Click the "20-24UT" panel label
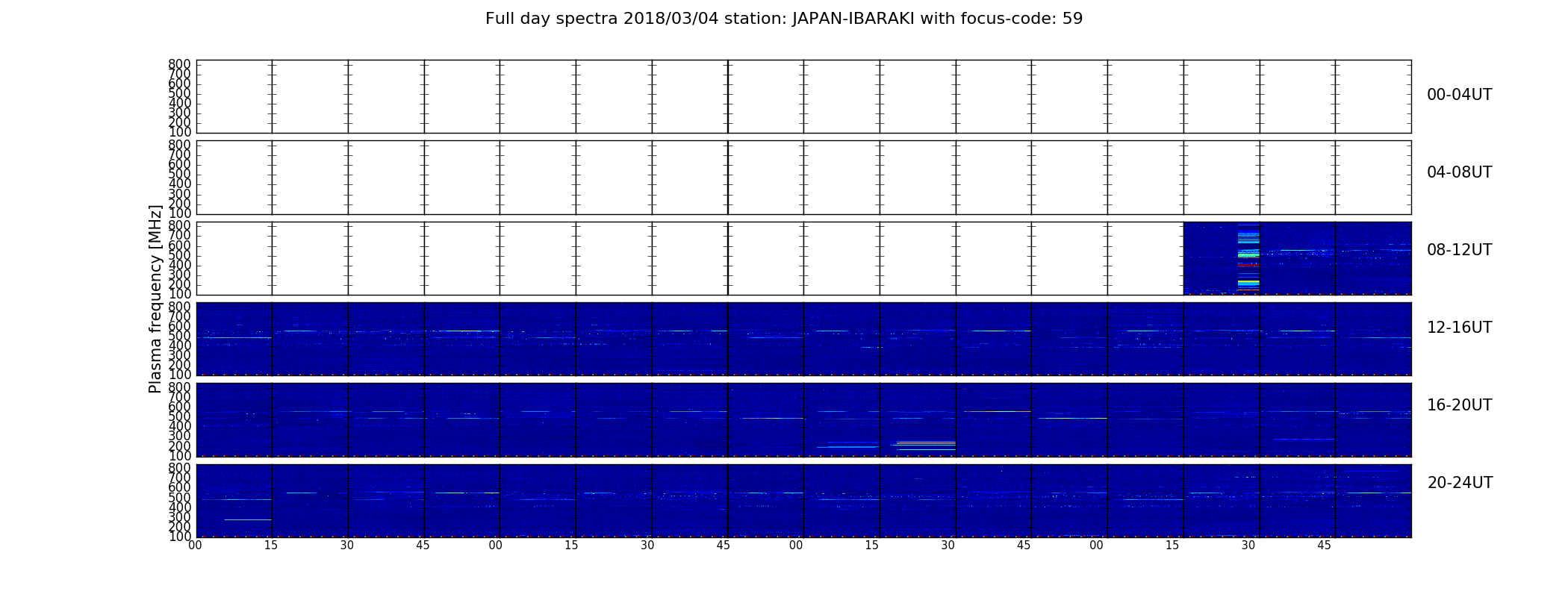 tap(1460, 483)
